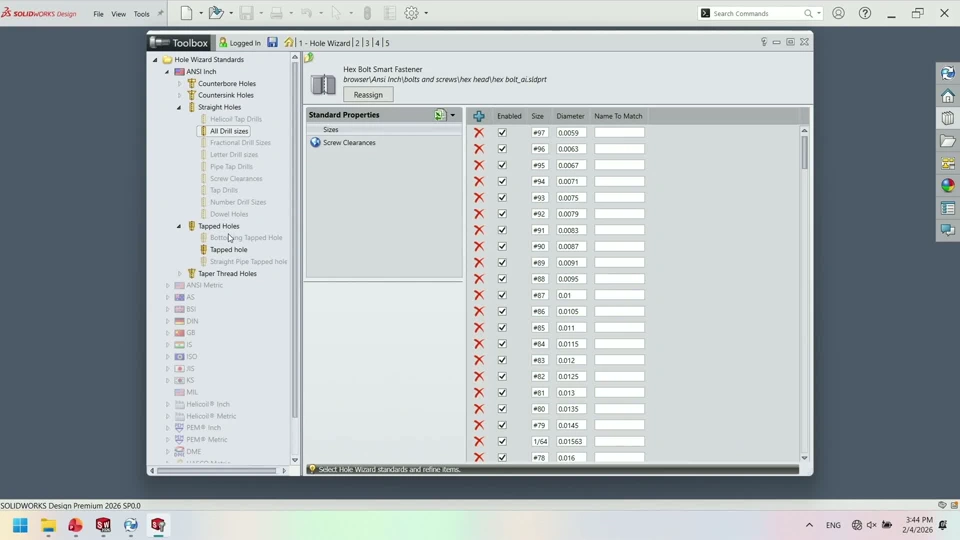Viewport: 960px width, 540px height.
Task: Open Custom Properties task pane icon
Action: click(x=948, y=208)
